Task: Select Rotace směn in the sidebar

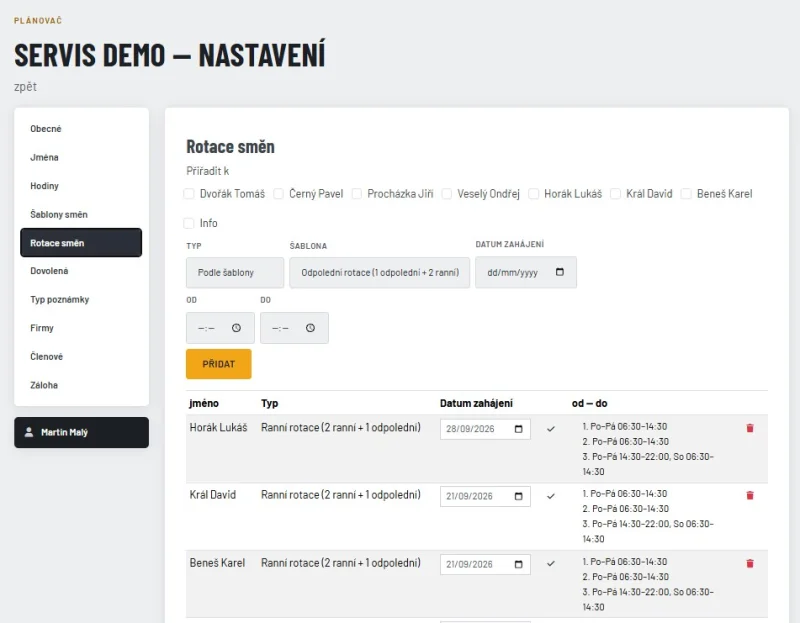Action: tap(81, 242)
